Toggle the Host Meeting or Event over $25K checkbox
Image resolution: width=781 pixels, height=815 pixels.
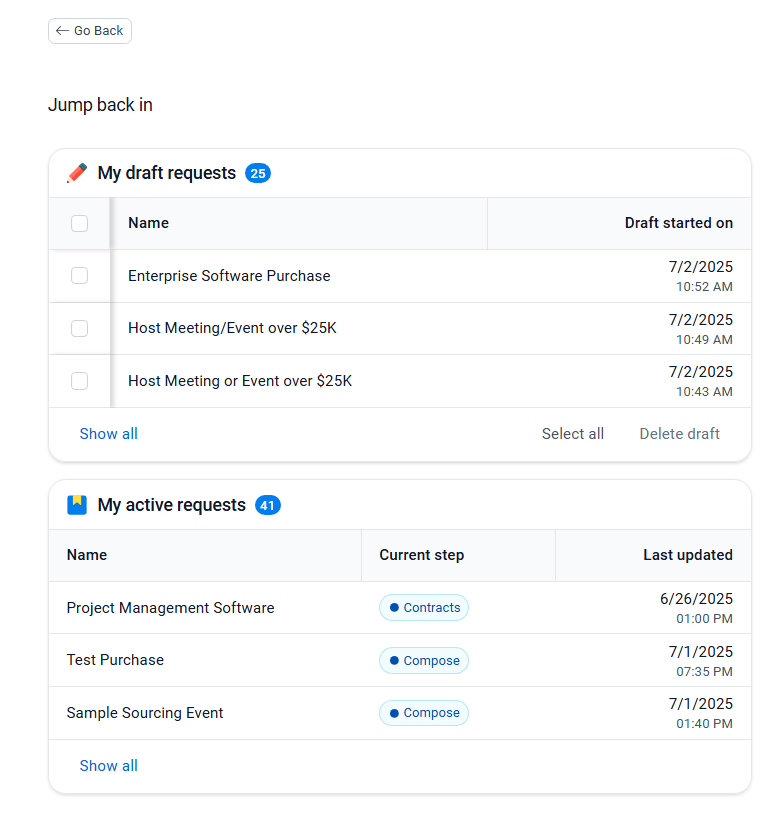click(x=80, y=381)
